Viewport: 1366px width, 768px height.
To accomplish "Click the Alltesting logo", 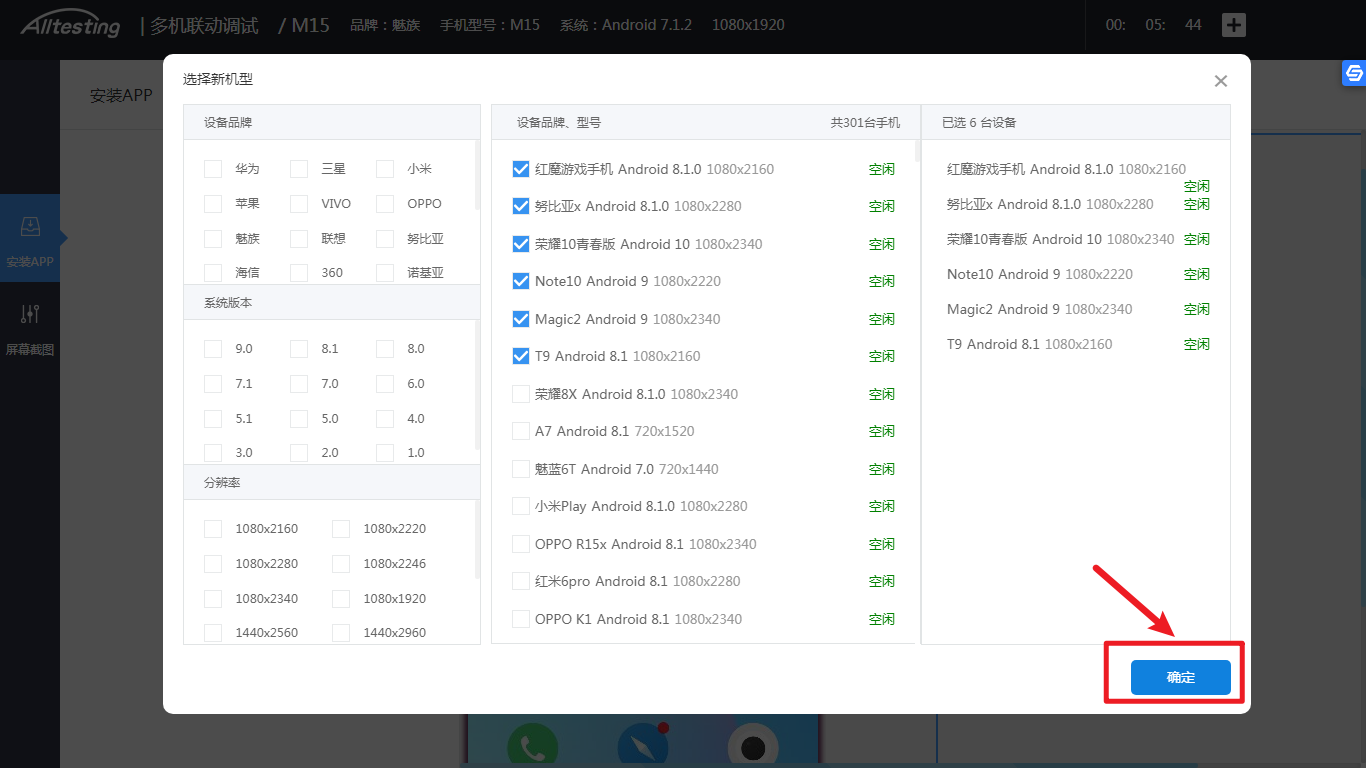I will point(70,25).
